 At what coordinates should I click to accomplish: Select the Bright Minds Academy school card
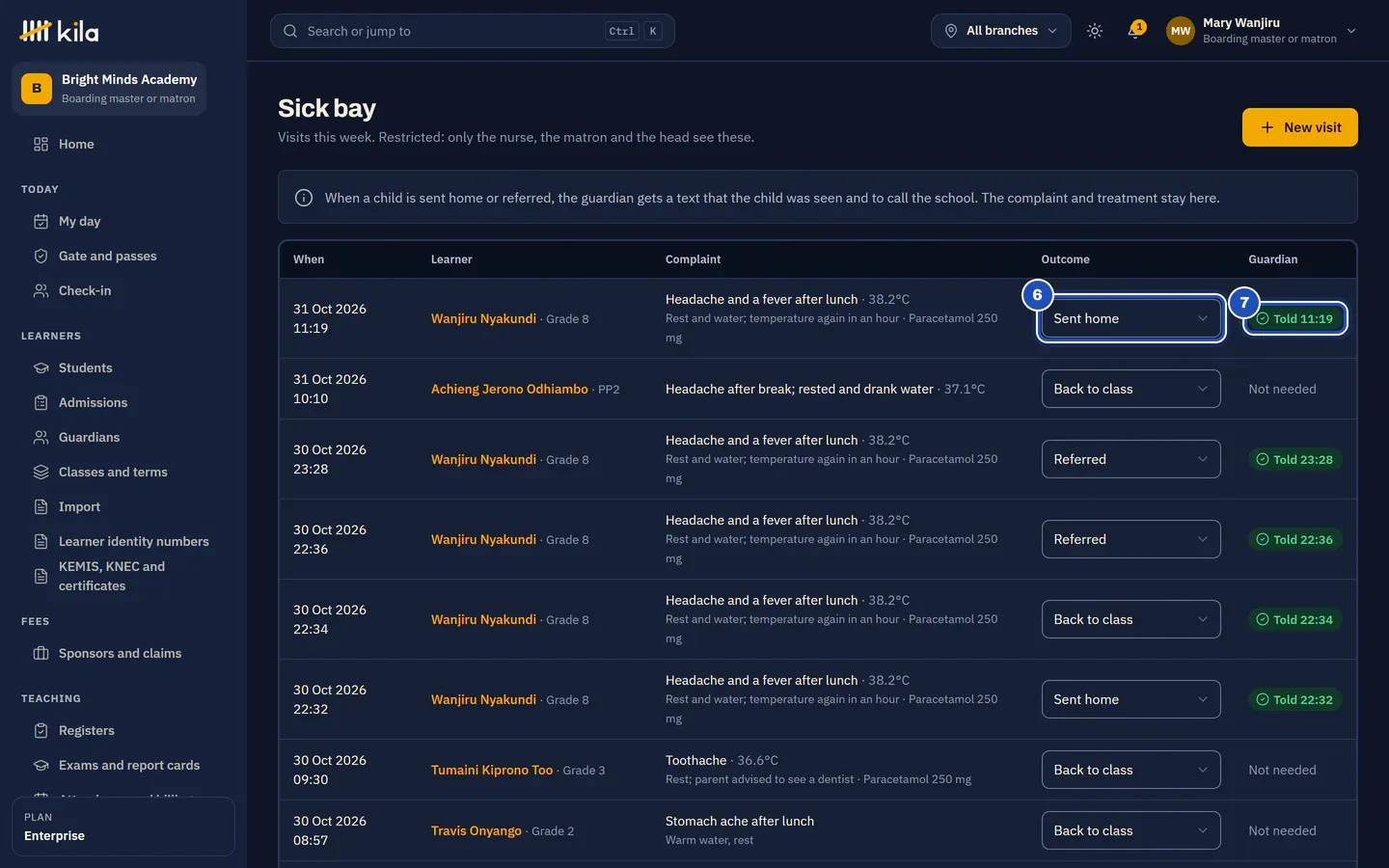pos(109,89)
